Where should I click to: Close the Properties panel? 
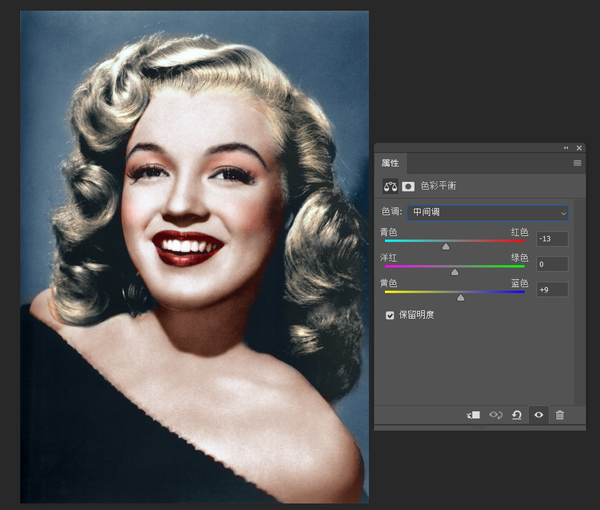coord(579,148)
